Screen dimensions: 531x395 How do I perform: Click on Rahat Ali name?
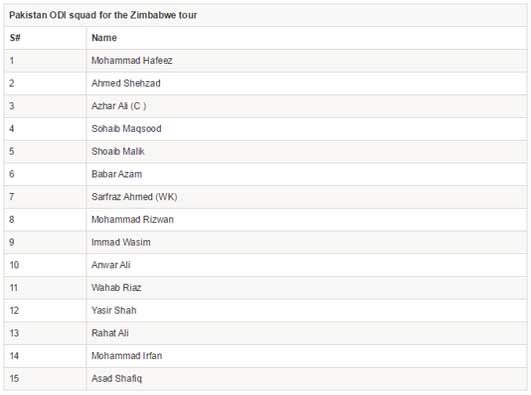(x=110, y=333)
